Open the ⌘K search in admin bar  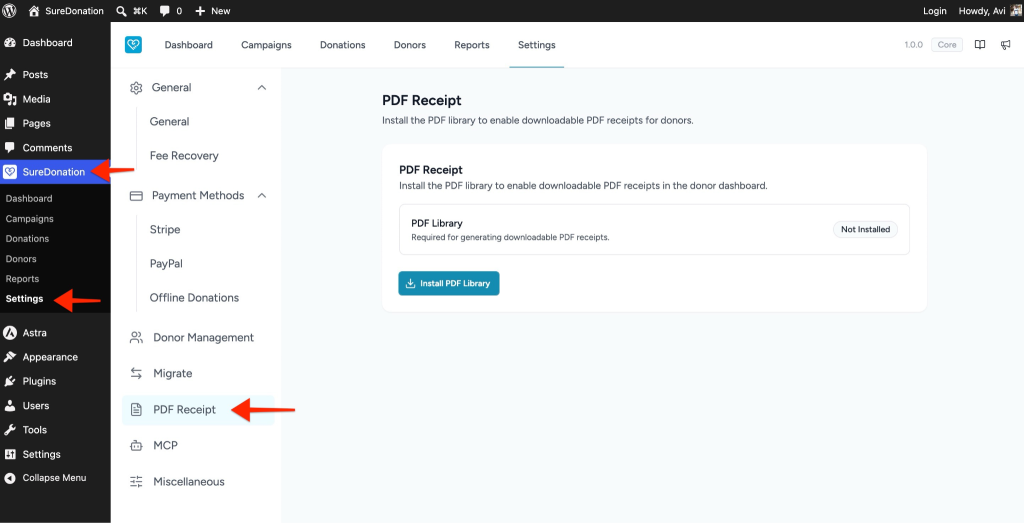pyautogui.click(x=132, y=10)
